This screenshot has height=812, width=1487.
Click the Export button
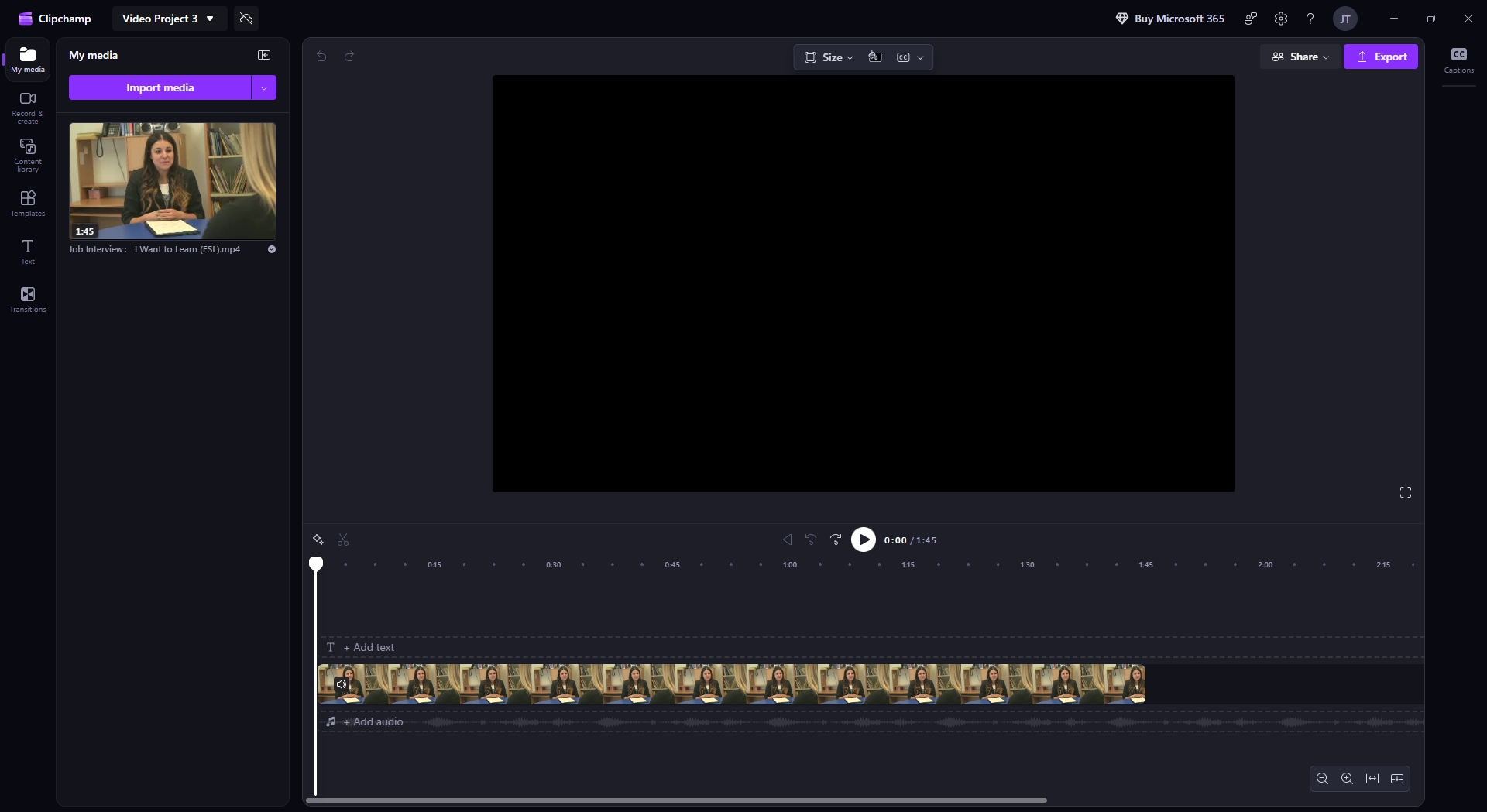coord(1380,57)
